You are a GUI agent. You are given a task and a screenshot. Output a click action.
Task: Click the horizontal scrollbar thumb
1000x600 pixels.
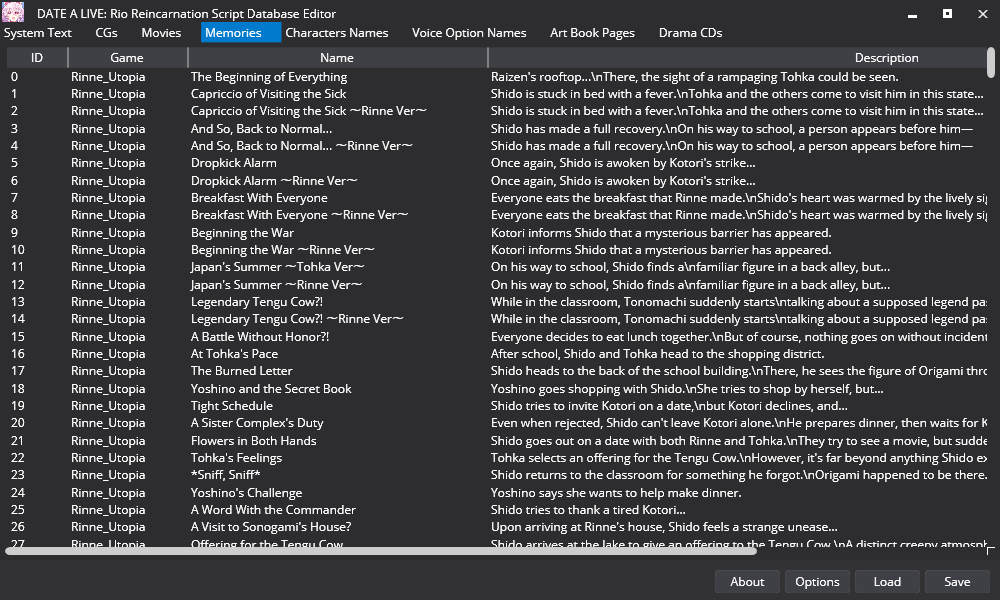381,551
